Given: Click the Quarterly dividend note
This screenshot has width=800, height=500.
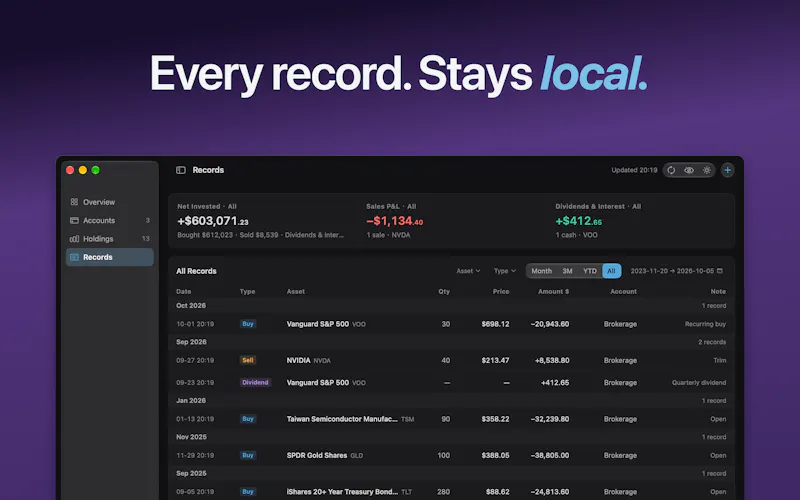Looking at the screenshot, I should pyautogui.click(x=699, y=383).
